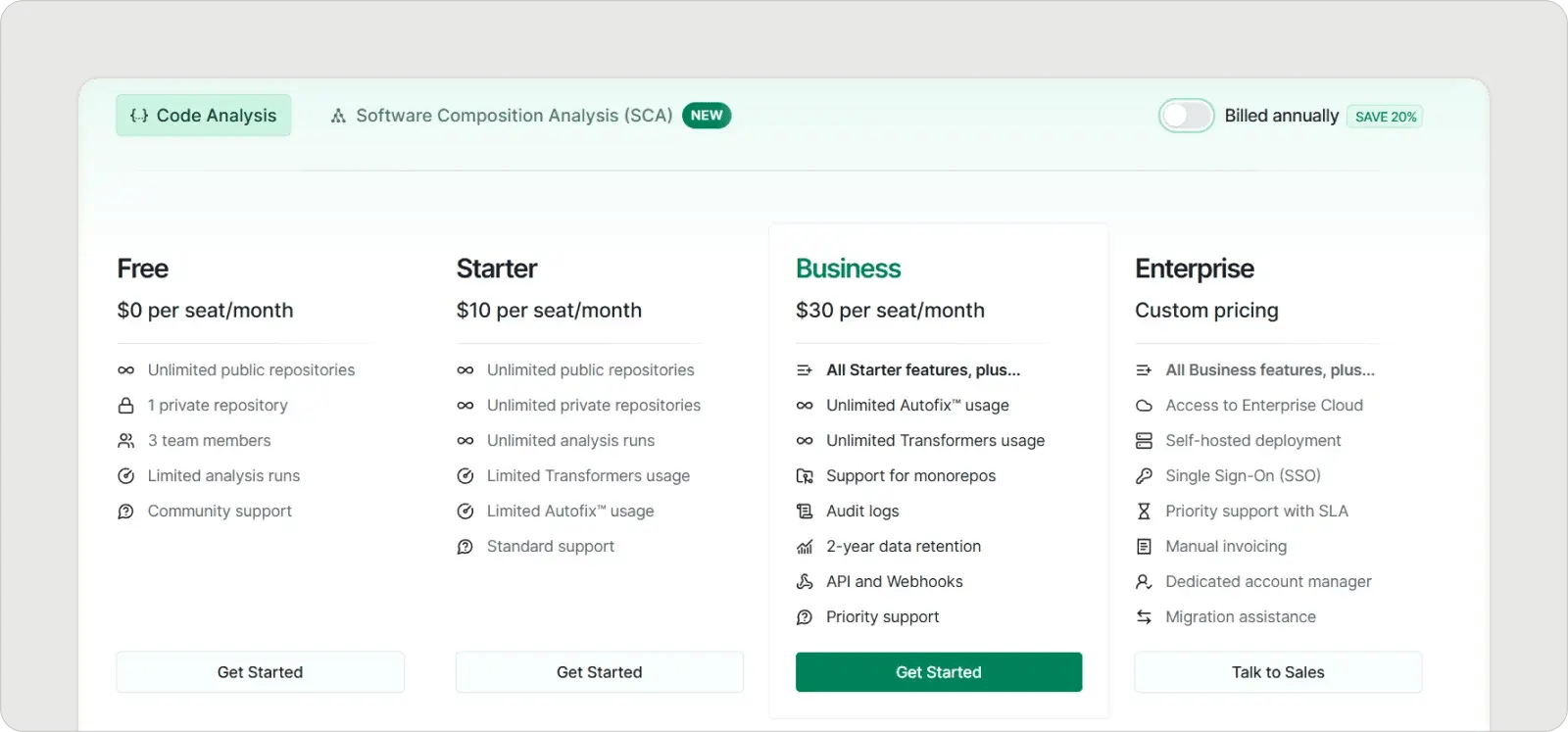Click Talk to Sales for Enterprise
Image resolution: width=1568 pixels, height=732 pixels.
click(1277, 672)
